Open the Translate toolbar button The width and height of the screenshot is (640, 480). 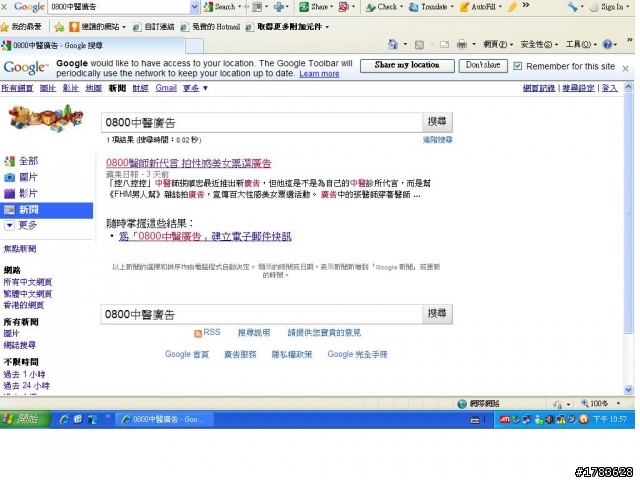[431, 7]
